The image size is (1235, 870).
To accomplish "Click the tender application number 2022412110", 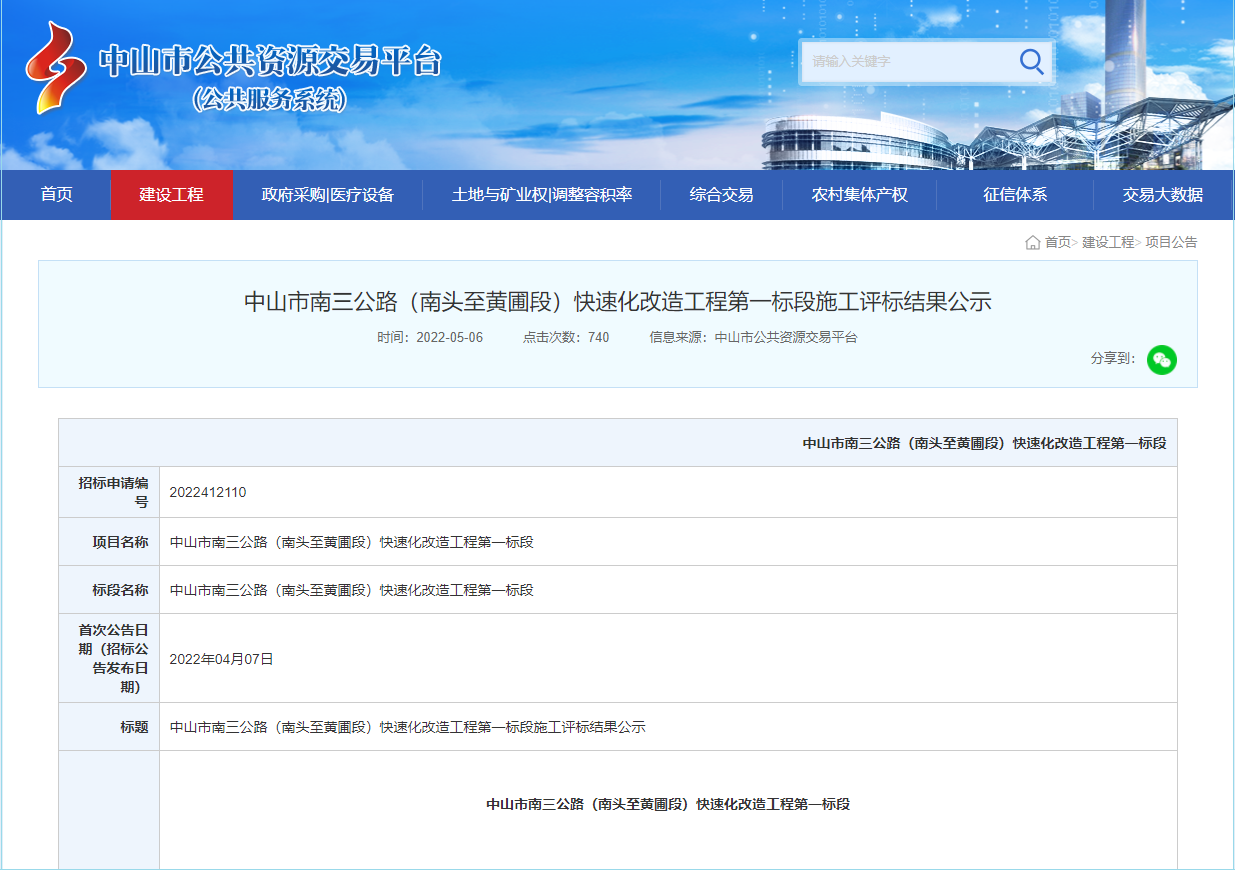I will [x=208, y=493].
